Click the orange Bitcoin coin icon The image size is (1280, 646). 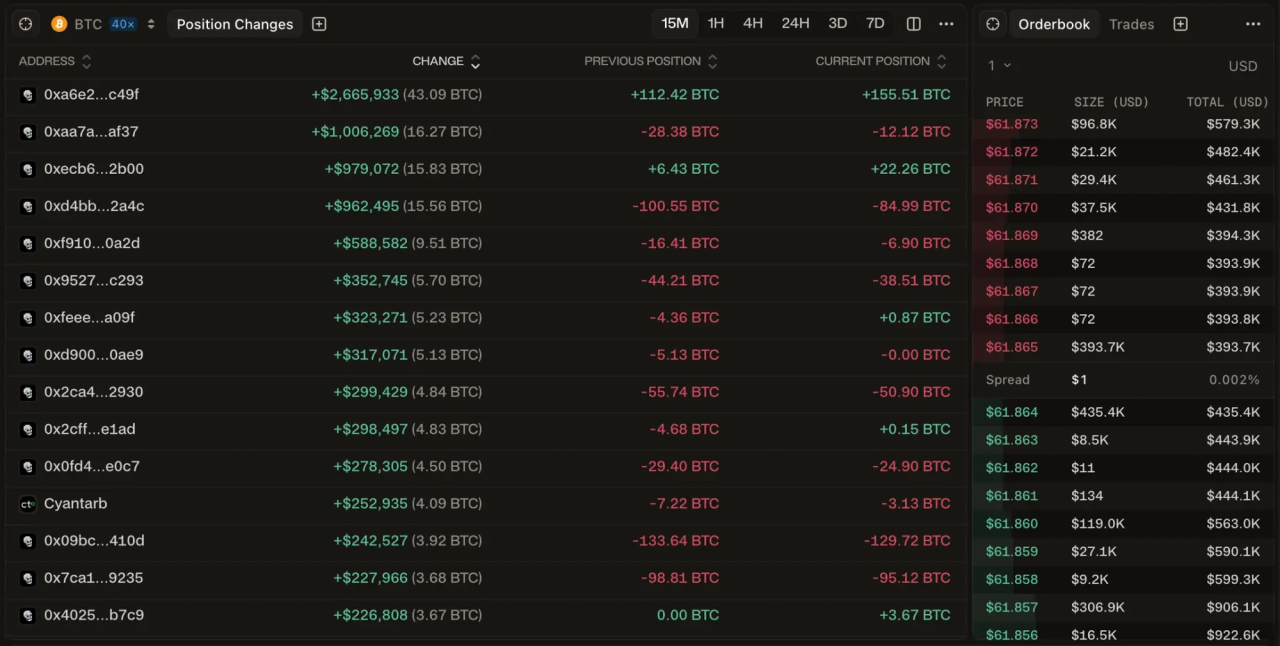pos(59,24)
